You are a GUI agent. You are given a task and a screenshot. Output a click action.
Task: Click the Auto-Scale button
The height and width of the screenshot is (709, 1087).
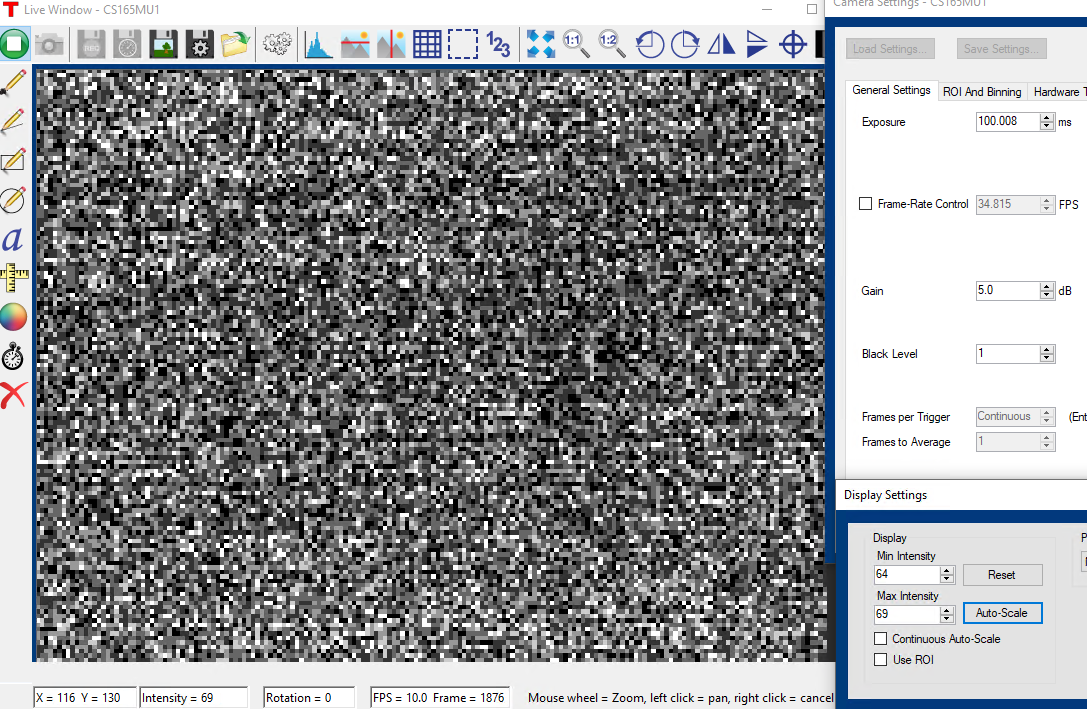pyautogui.click(x=1002, y=613)
